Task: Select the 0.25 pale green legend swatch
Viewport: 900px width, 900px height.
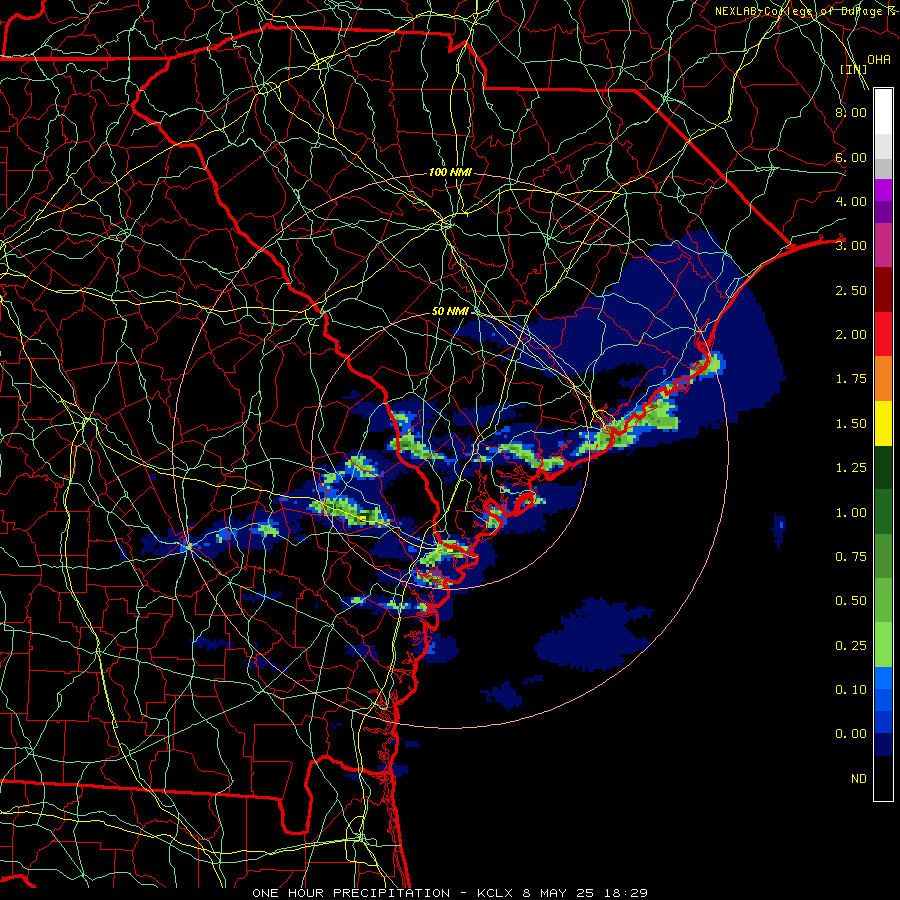Action: pyautogui.click(x=883, y=645)
